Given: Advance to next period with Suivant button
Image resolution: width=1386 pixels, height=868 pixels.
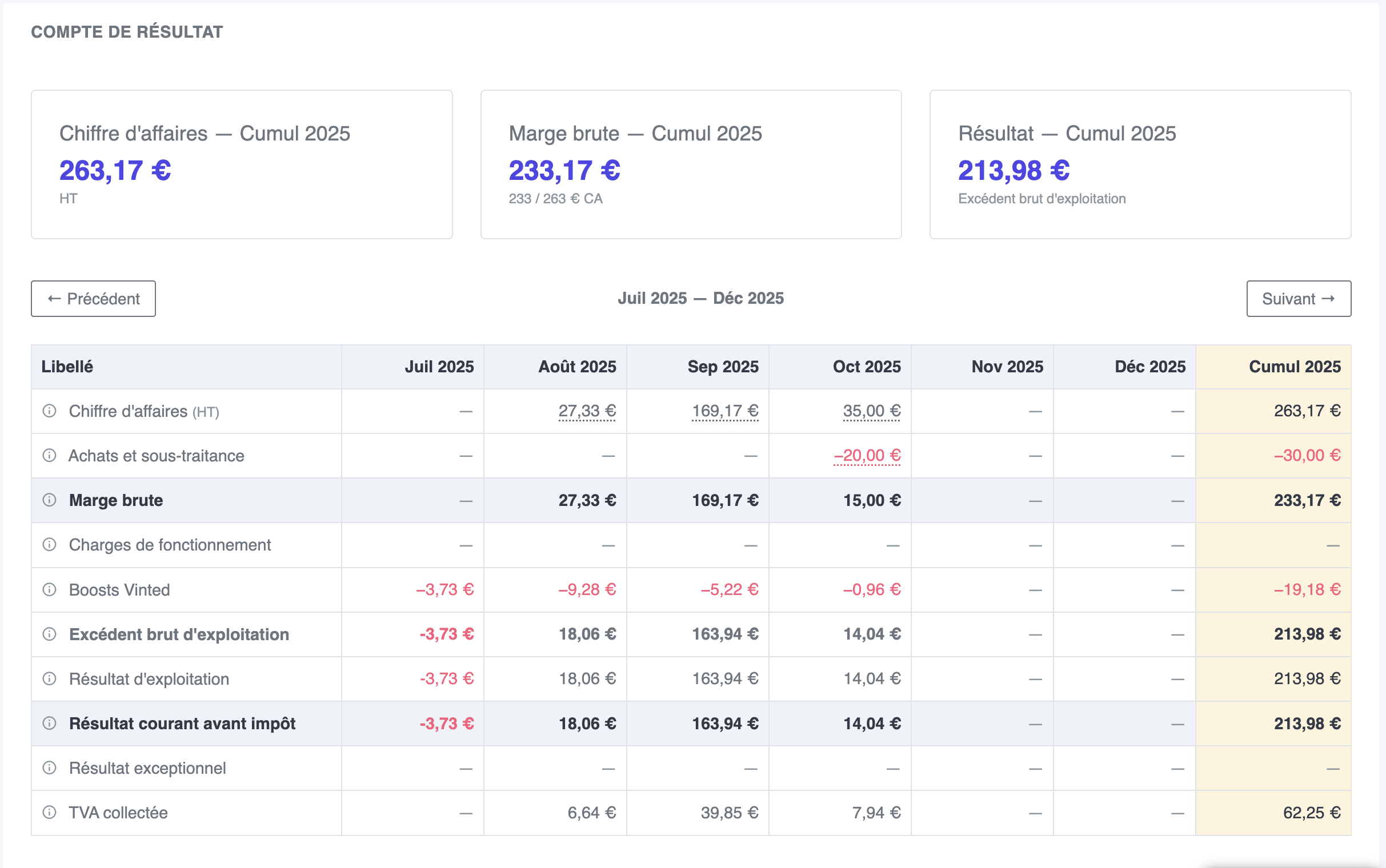Looking at the screenshot, I should tap(1298, 299).
